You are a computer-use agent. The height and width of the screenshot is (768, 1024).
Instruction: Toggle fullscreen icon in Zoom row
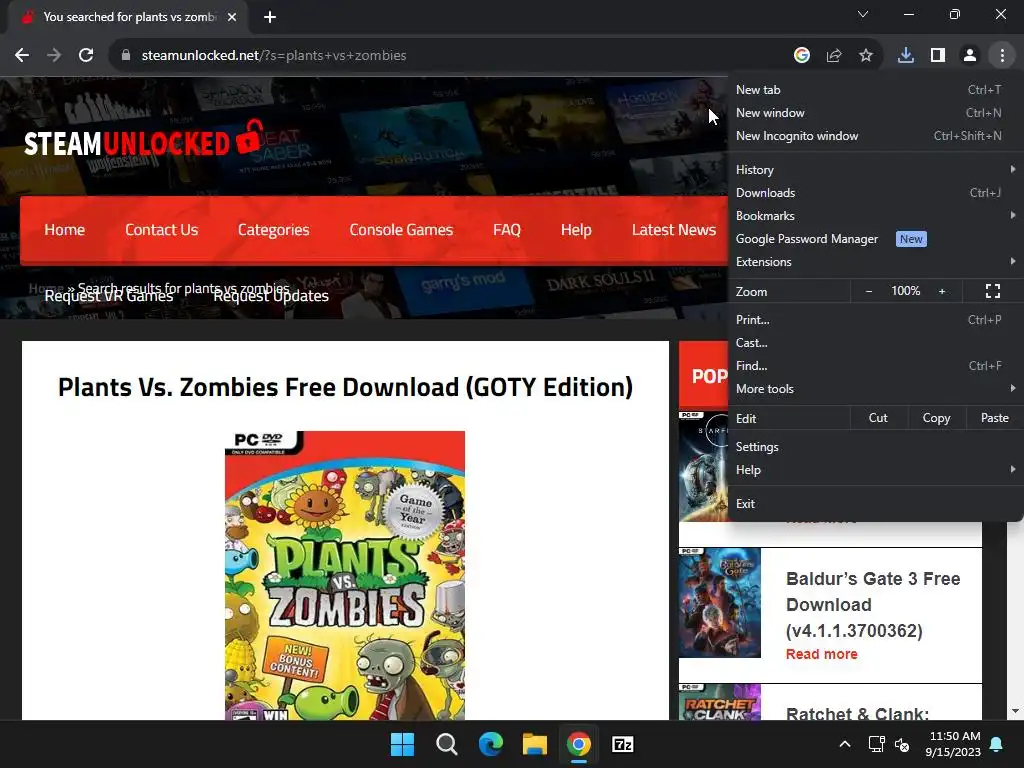(993, 291)
